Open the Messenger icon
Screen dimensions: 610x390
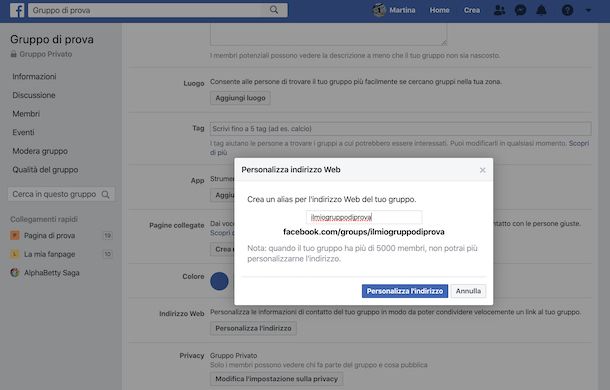click(x=520, y=10)
